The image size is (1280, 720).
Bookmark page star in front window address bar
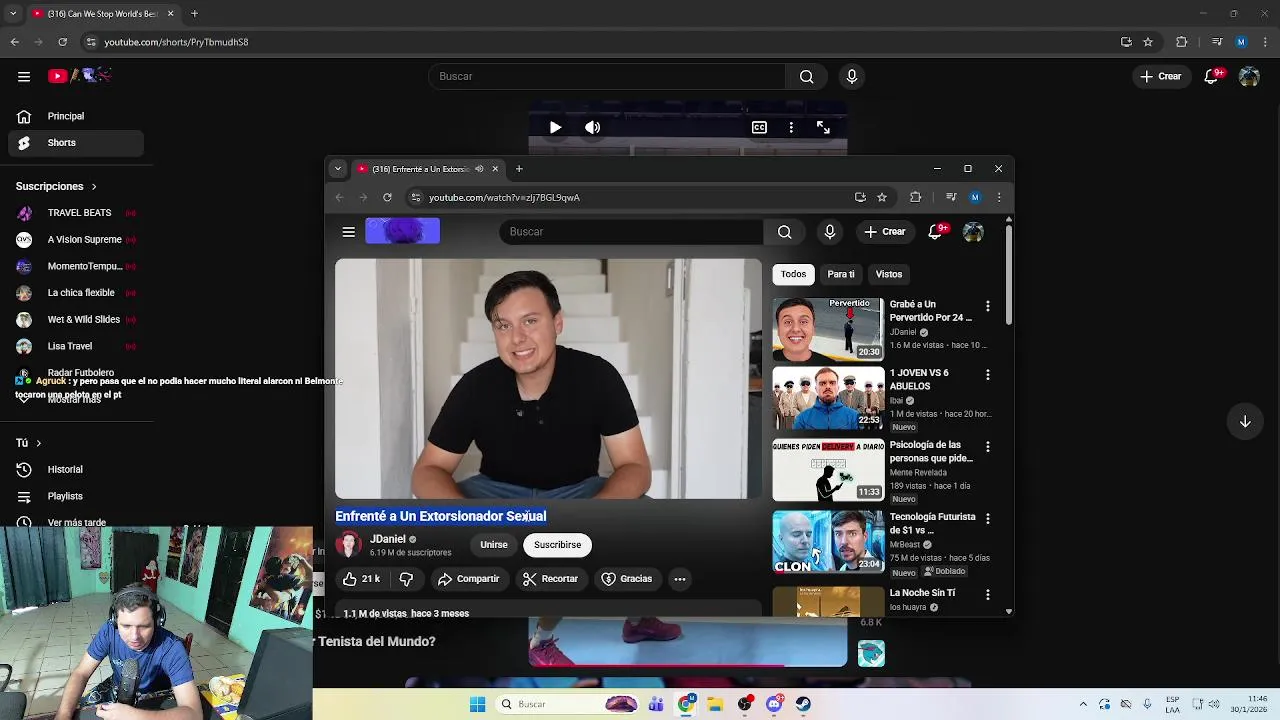pyautogui.click(x=882, y=197)
